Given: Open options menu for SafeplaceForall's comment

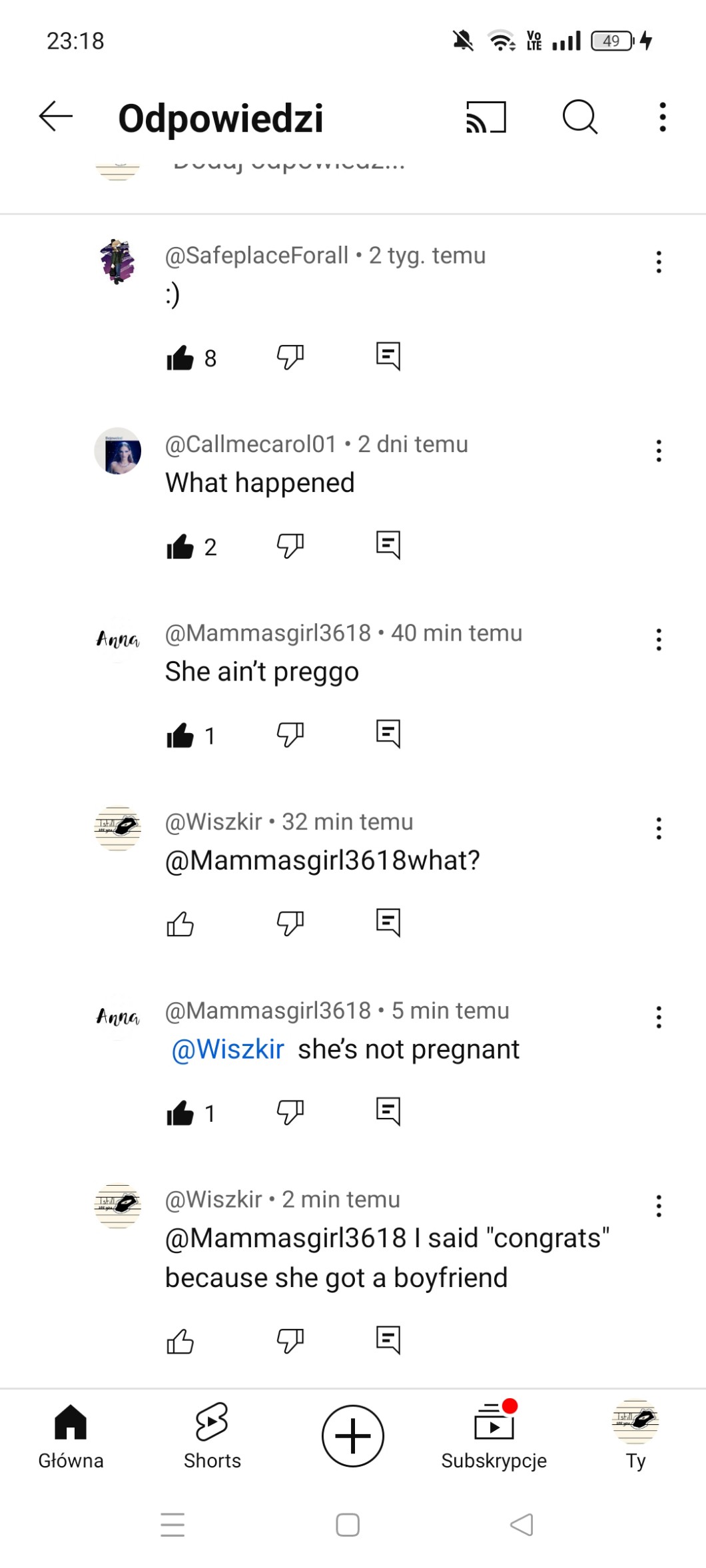Looking at the screenshot, I should [x=659, y=262].
